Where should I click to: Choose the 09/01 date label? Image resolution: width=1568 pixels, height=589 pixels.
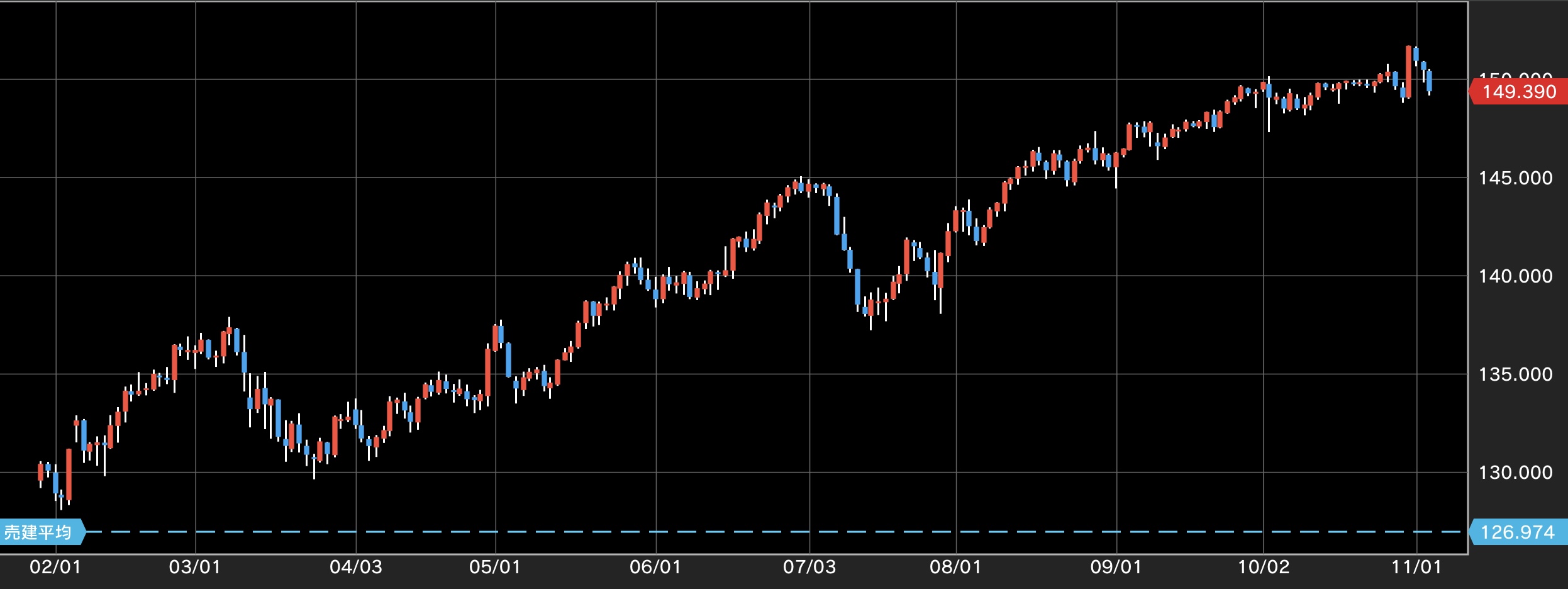coord(1116,567)
